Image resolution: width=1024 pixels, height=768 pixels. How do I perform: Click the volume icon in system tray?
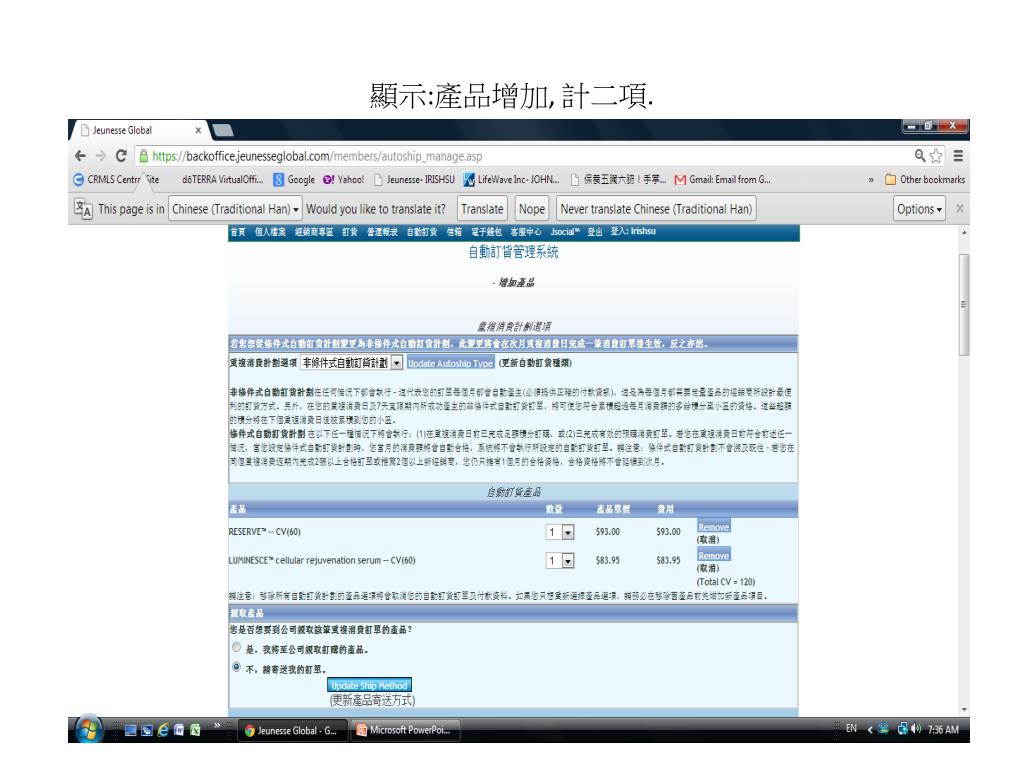pyautogui.click(x=916, y=729)
